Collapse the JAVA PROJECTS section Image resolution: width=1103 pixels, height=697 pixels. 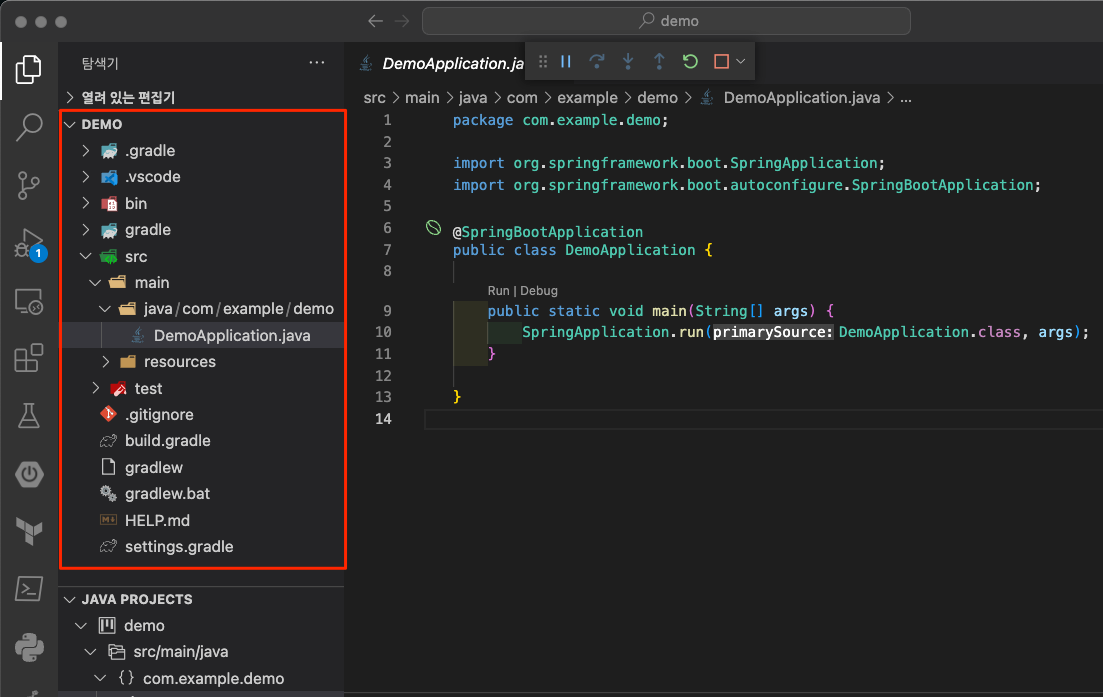(202, 599)
